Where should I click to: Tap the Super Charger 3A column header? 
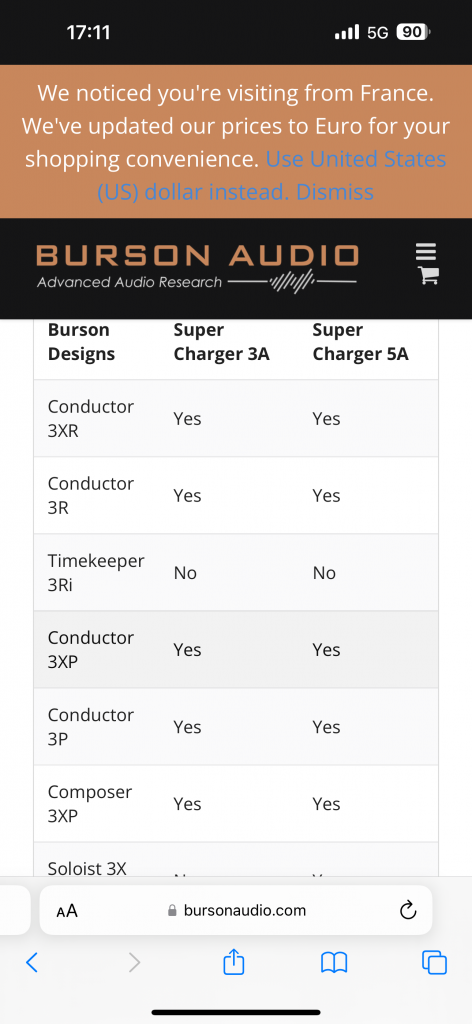coord(221,342)
